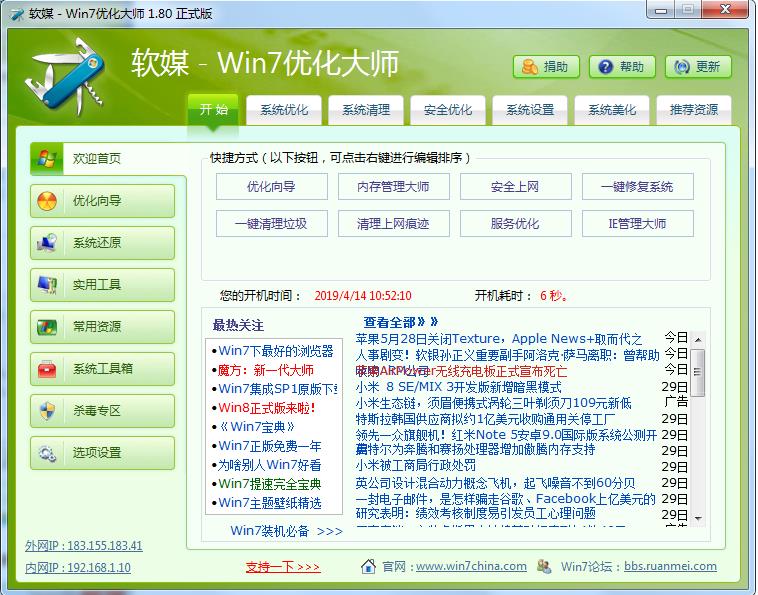Click the Swiss army knife logo
758x595 pixels.
(67, 75)
